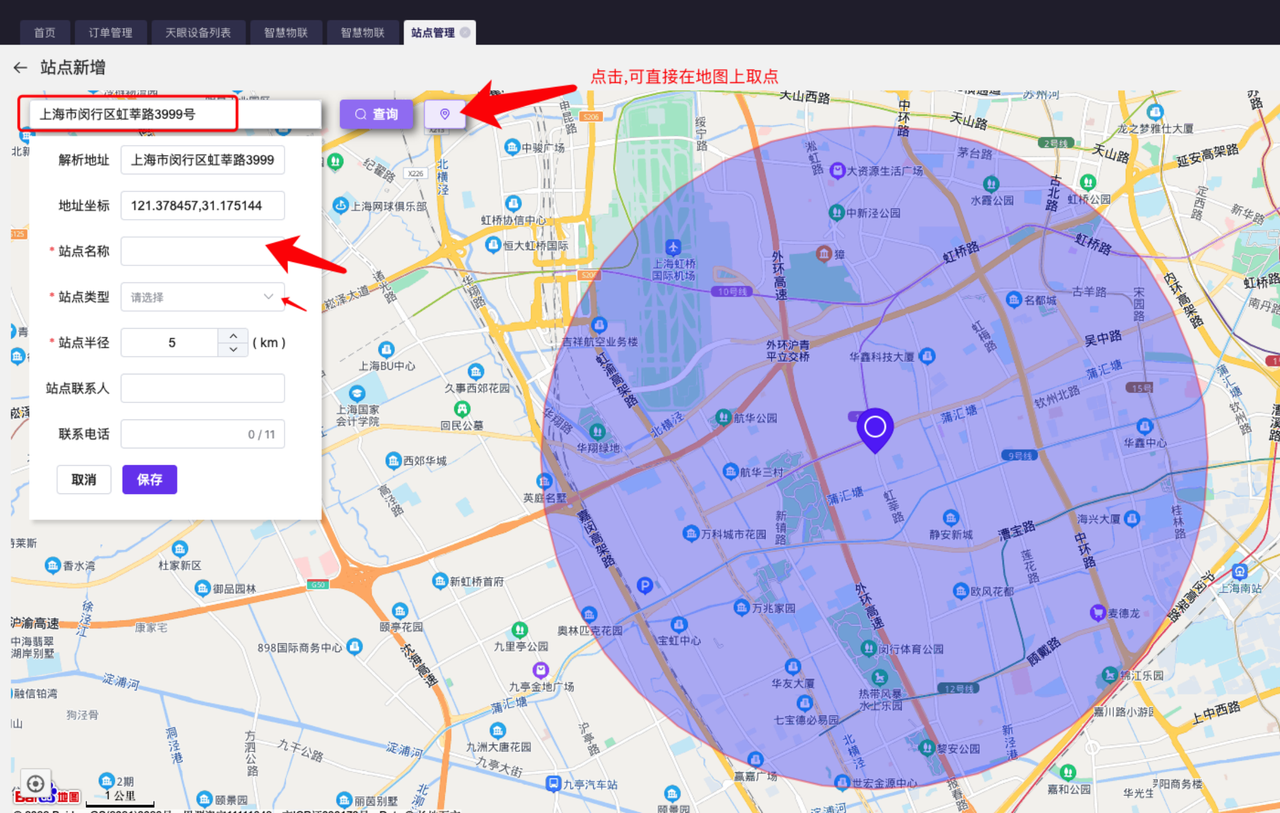The image size is (1280, 813).
Task: Click the map pin pick-point button
Action: coord(445,114)
